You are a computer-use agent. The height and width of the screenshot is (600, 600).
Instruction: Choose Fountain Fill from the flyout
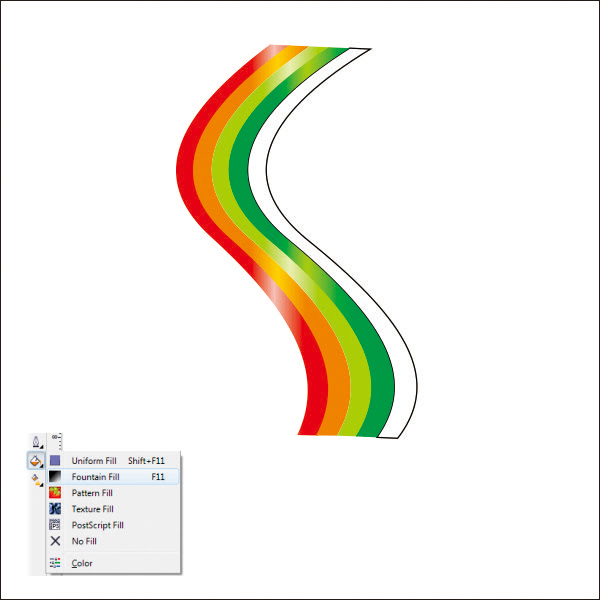click(113, 477)
